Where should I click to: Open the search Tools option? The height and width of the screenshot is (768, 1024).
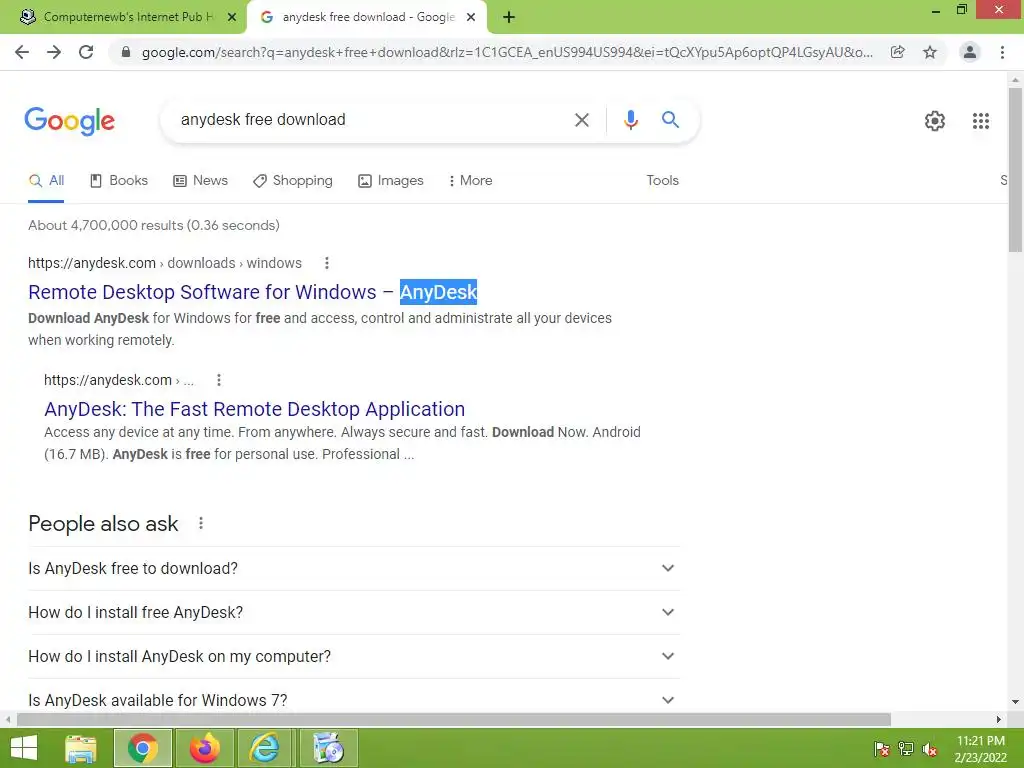662,181
